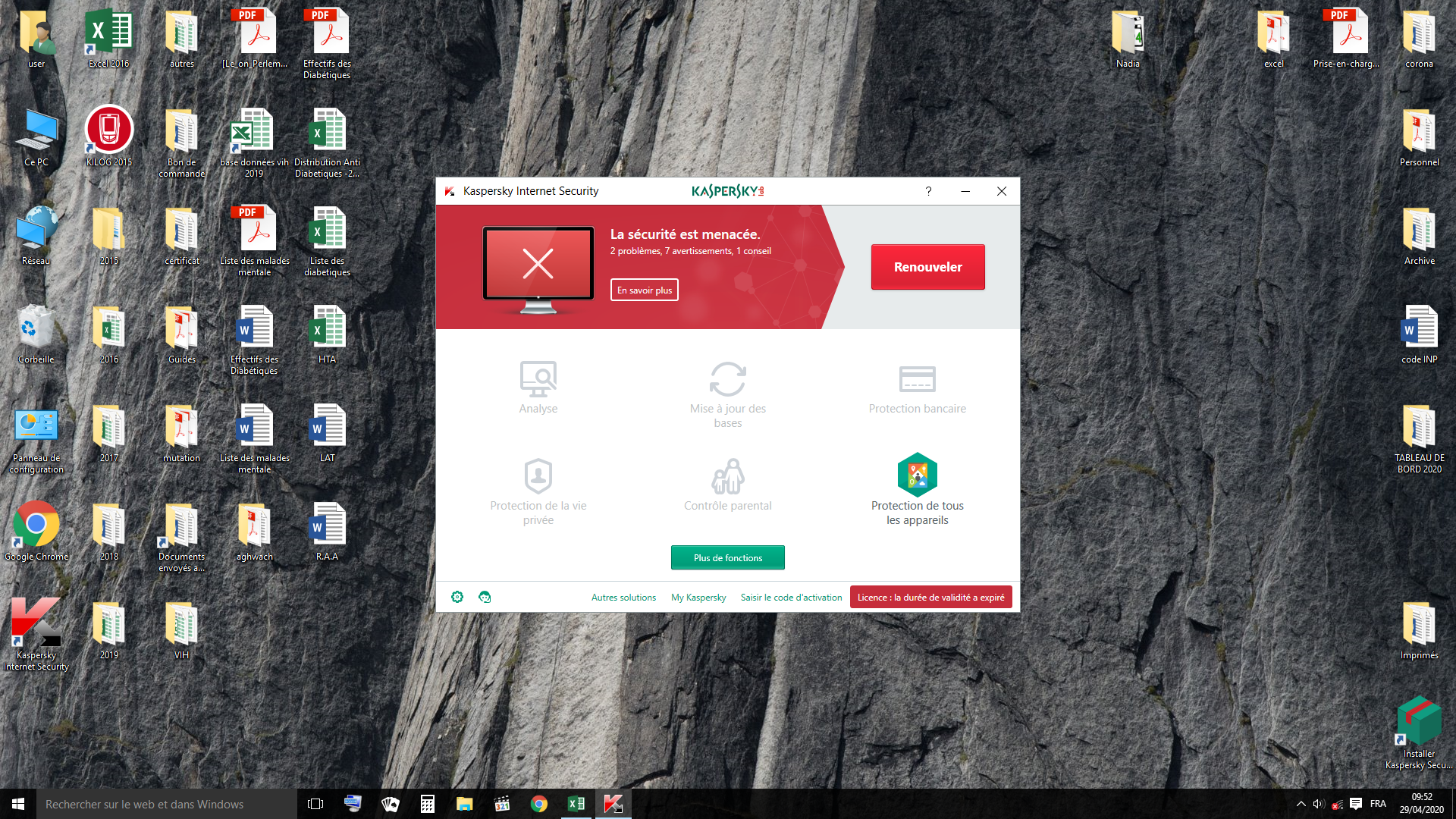Select the Prise-en-charg... PDF file
The image size is (1456, 819).
(x=1346, y=38)
